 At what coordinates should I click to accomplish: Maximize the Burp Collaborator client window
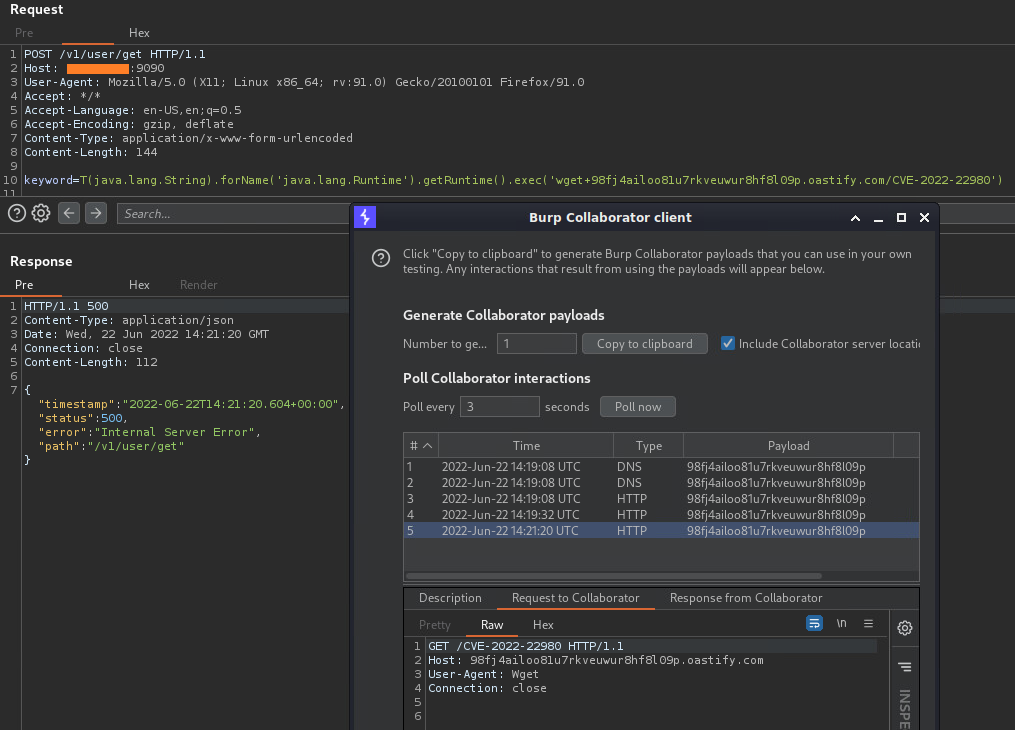point(901,217)
